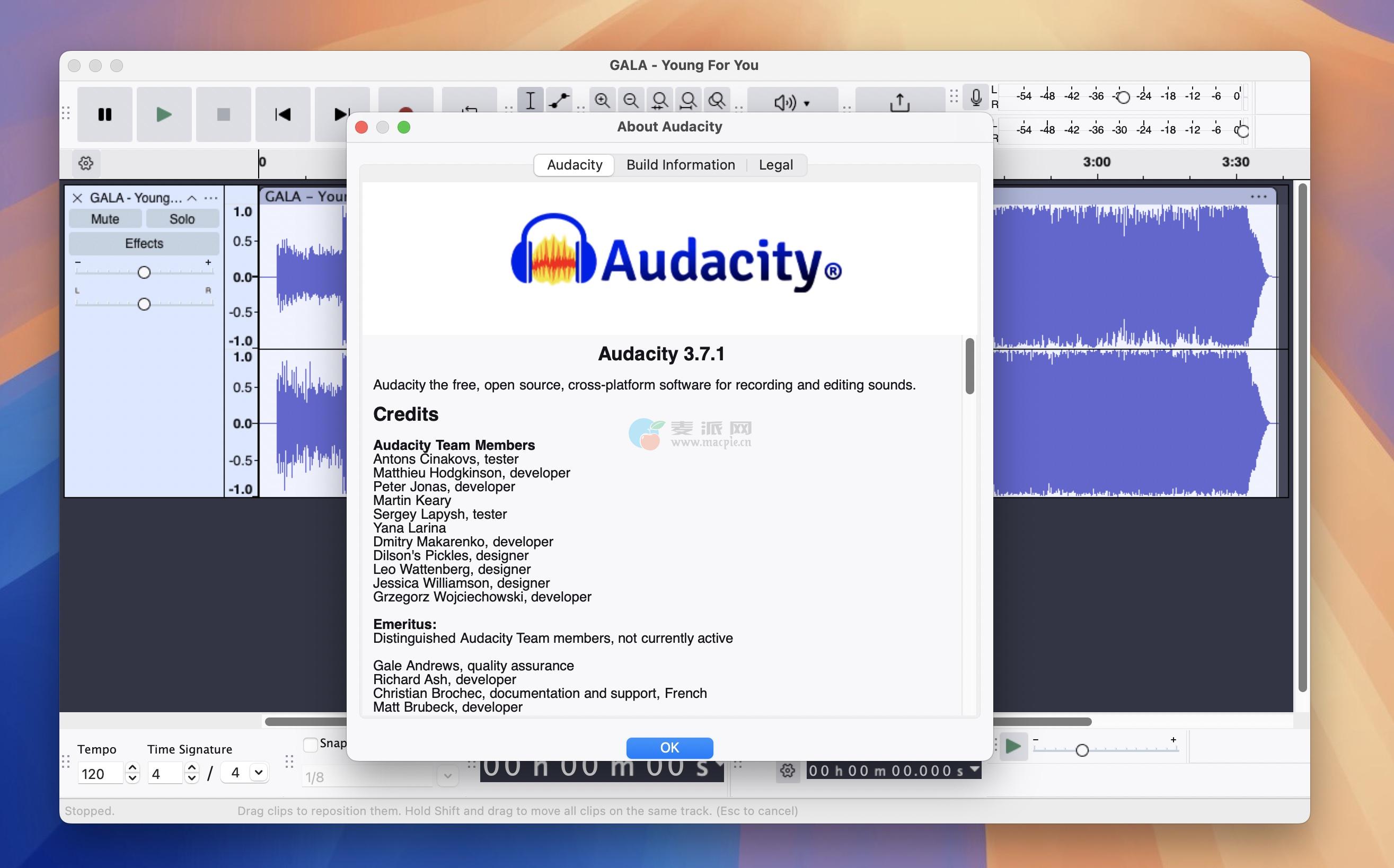Click the Tempo input field showing 120
Screen dimensions: 1394x868
coord(101,773)
